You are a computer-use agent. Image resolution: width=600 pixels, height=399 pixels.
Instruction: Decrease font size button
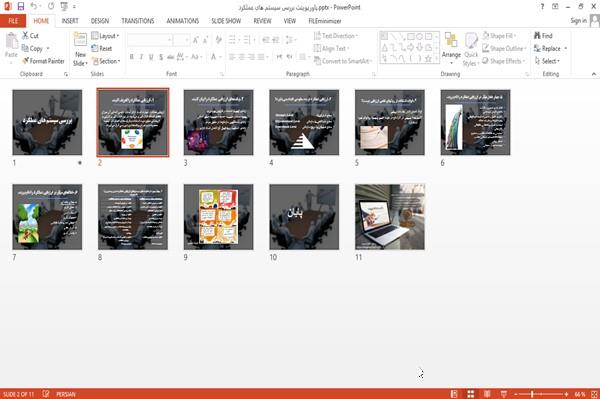click(205, 40)
